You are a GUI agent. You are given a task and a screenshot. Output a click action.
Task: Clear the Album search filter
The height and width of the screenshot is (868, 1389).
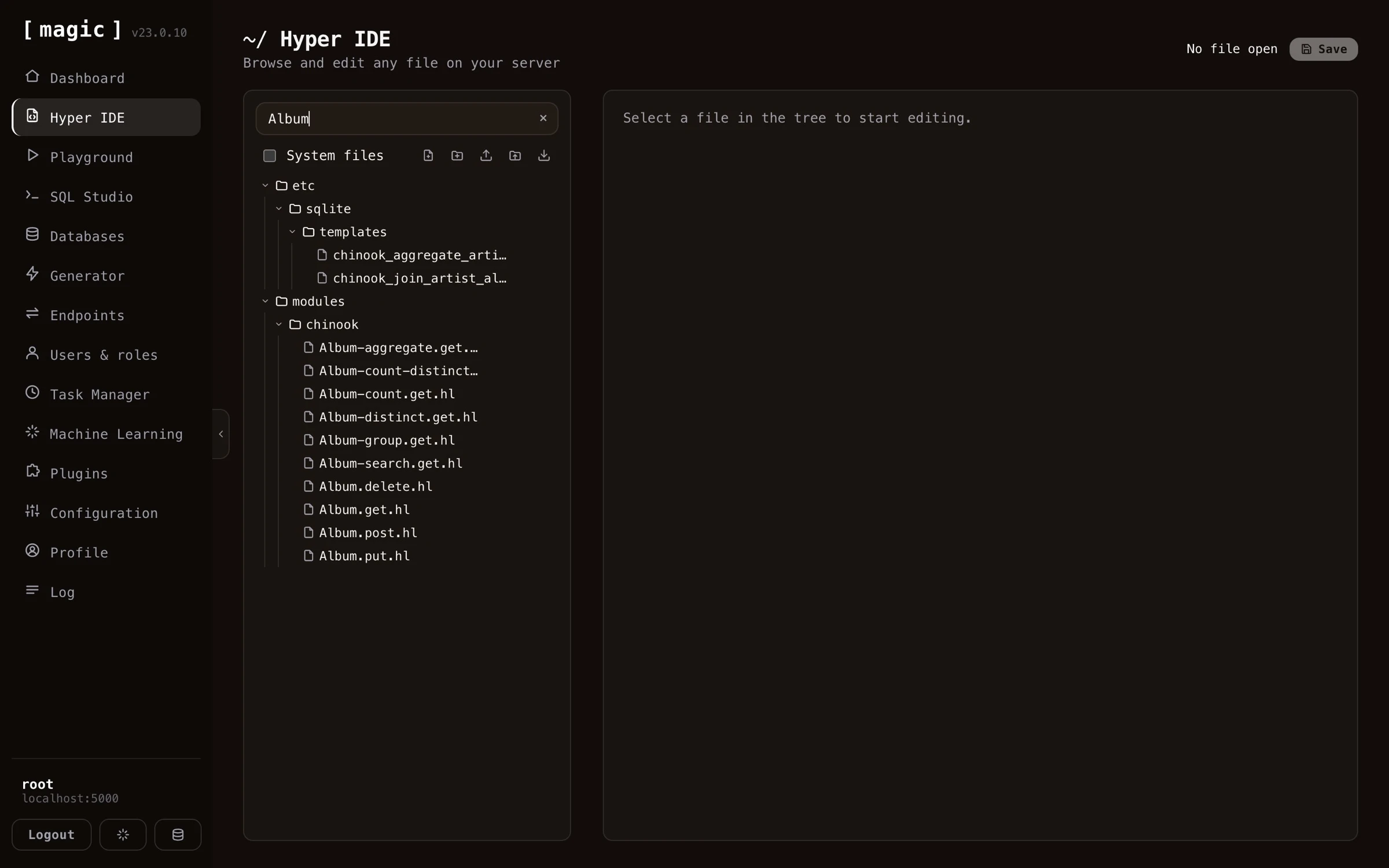point(543,118)
